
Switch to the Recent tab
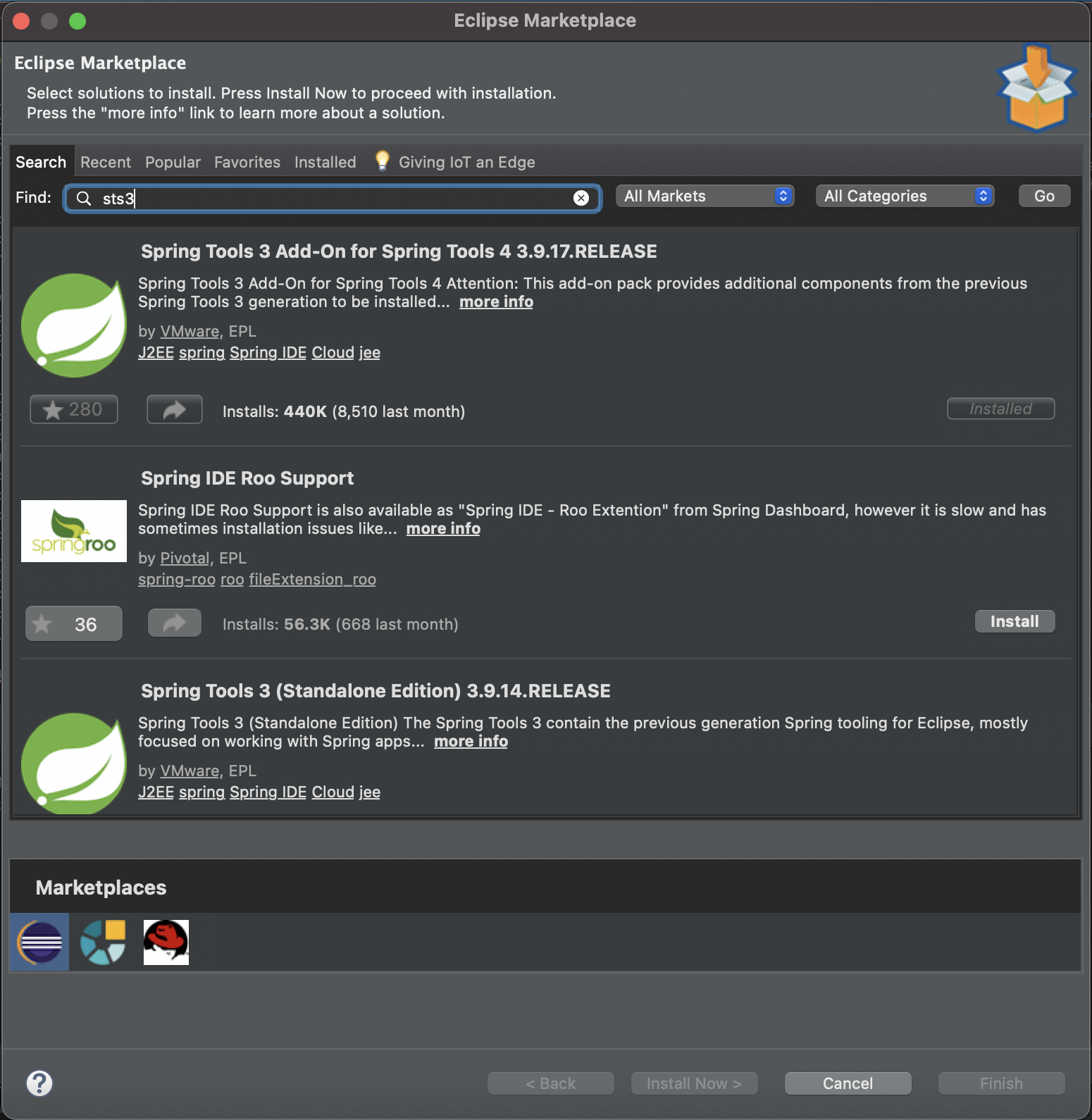(x=106, y=162)
